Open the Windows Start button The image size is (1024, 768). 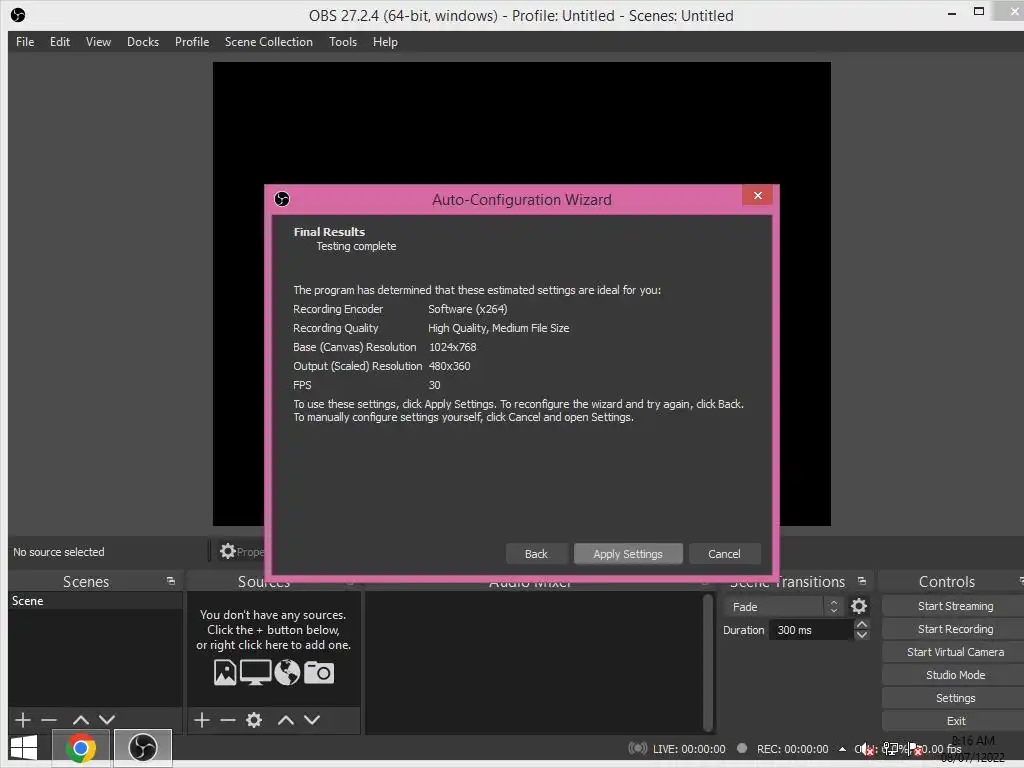click(x=24, y=748)
